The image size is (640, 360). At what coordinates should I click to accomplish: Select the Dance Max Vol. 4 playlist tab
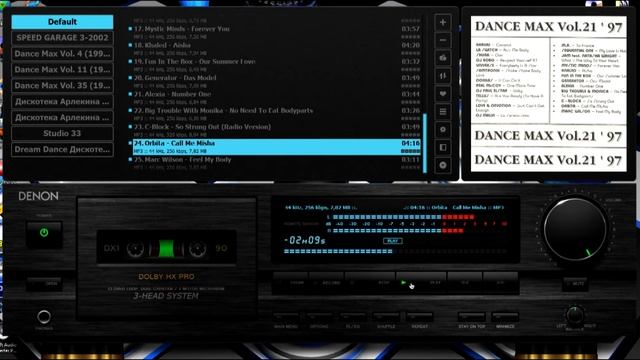62,54
